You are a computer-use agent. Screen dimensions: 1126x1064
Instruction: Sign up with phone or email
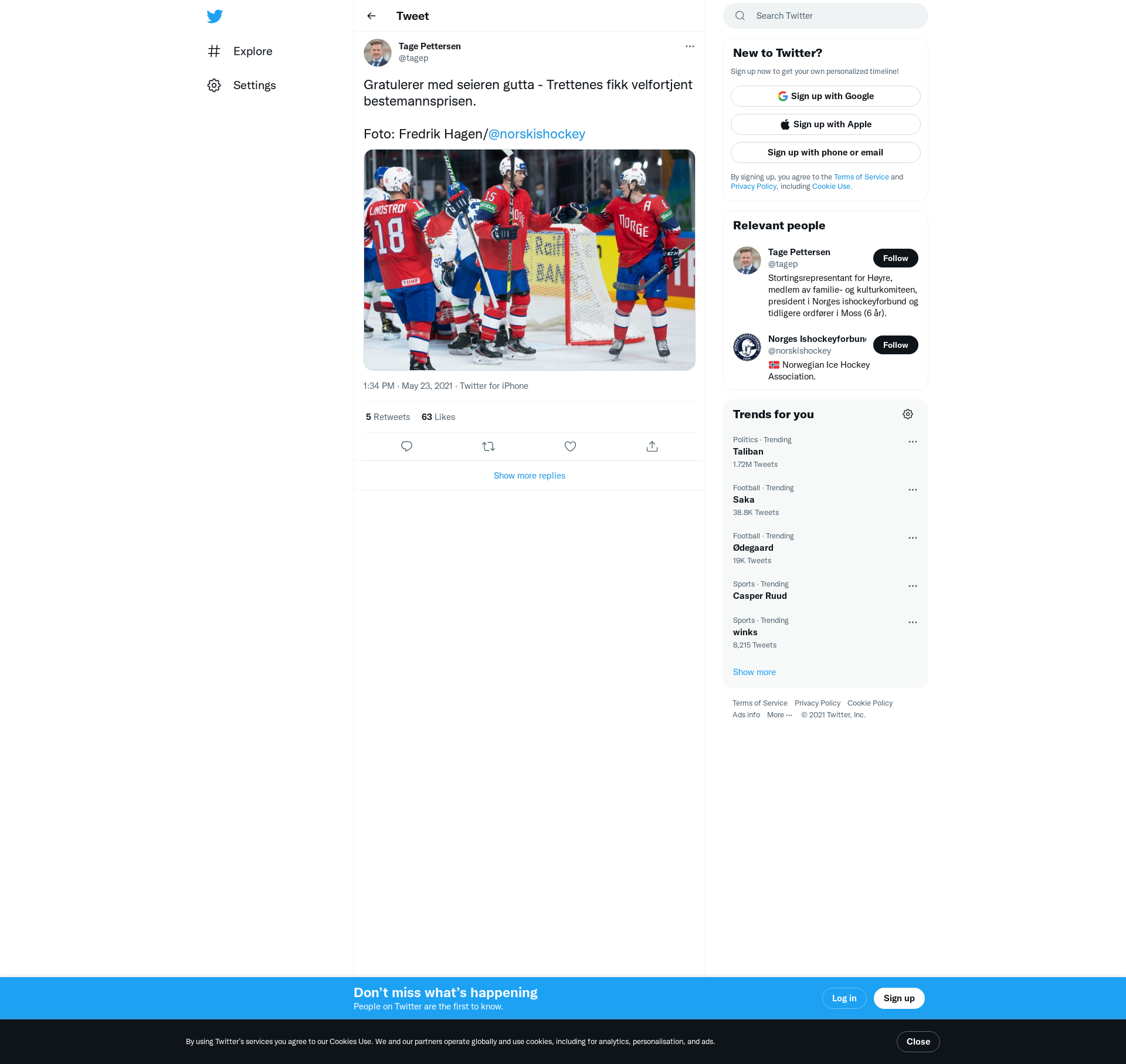tap(826, 153)
